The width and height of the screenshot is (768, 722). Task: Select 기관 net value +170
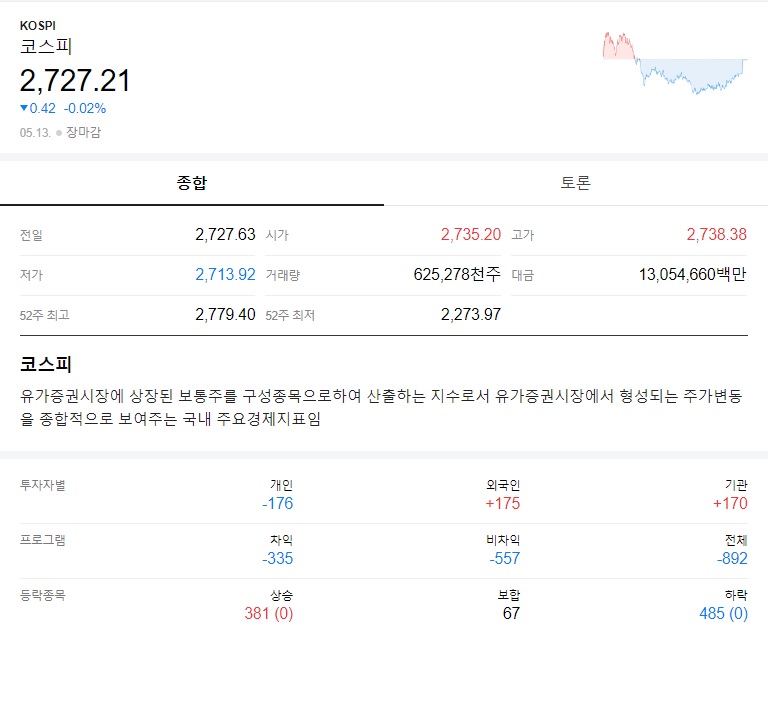(x=730, y=504)
